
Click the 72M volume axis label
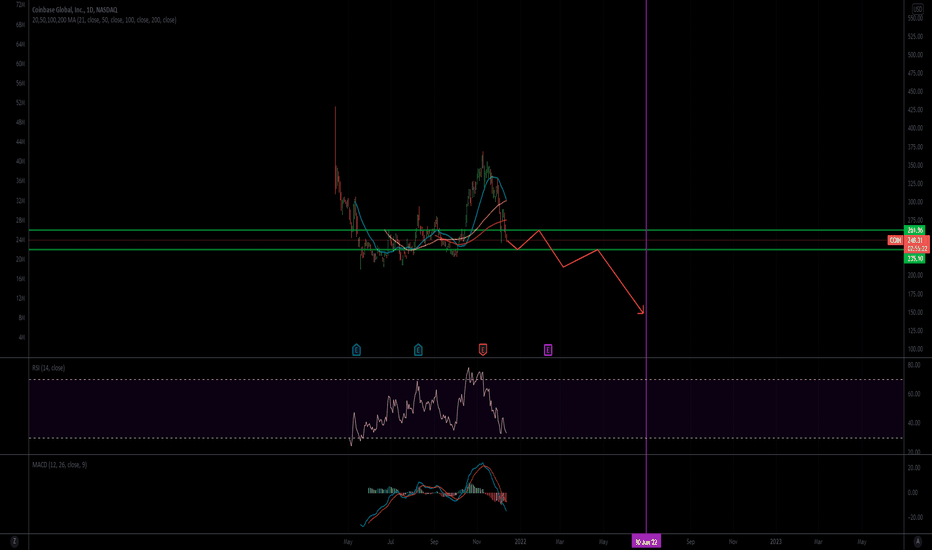[x=21, y=4]
